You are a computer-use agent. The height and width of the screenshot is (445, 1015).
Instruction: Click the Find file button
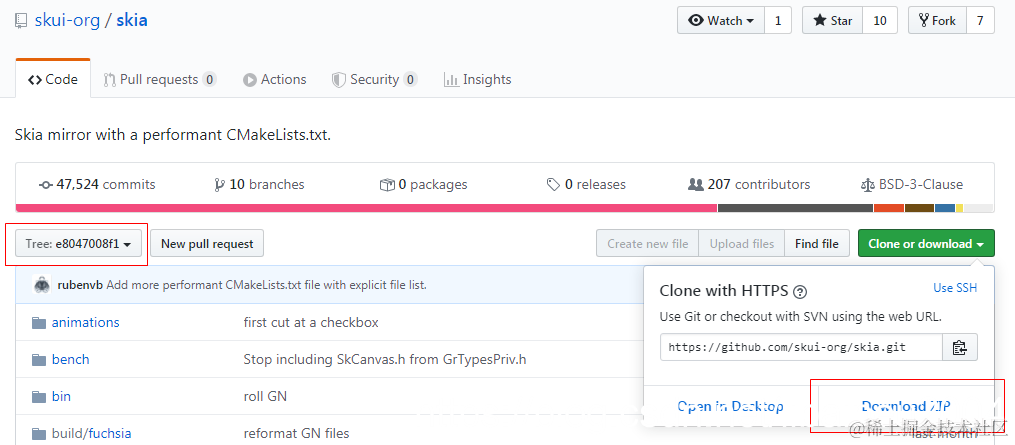coord(817,244)
